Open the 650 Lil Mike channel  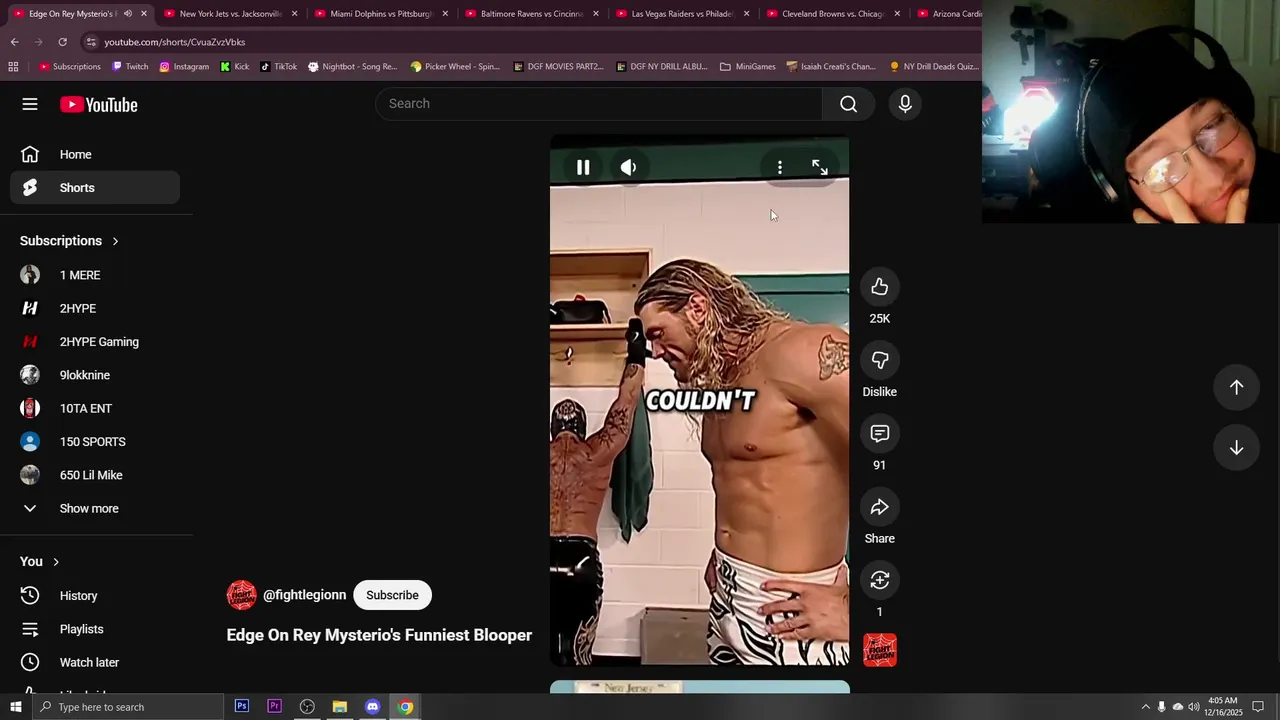(x=95, y=475)
